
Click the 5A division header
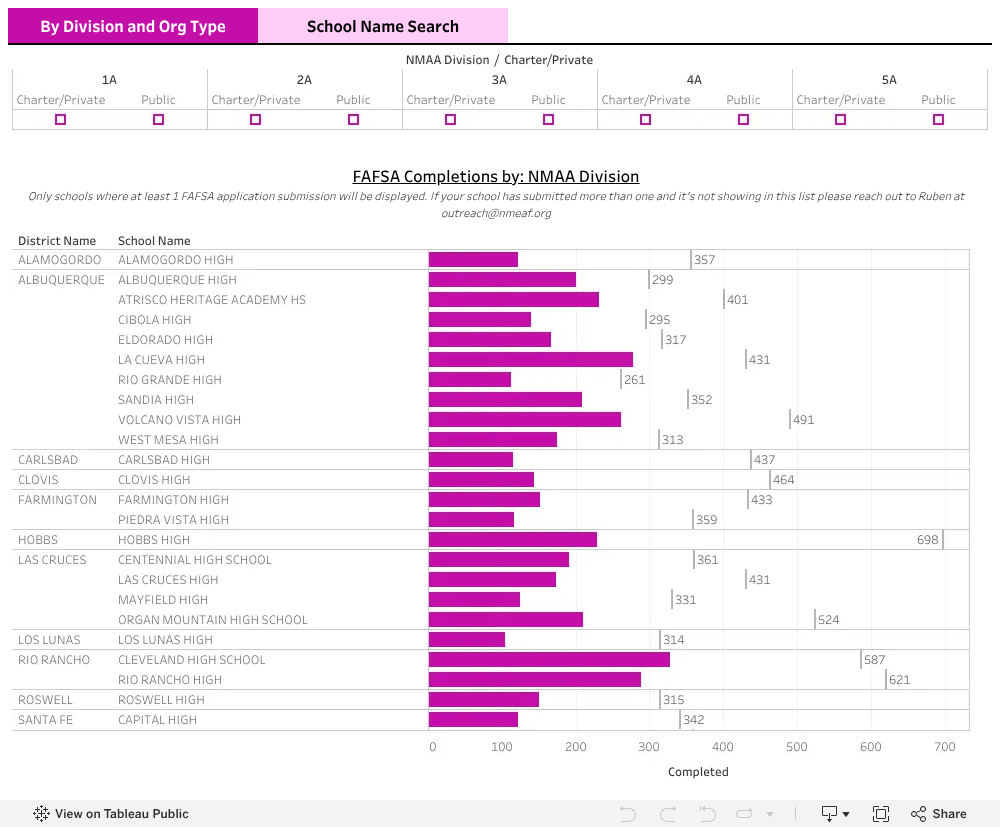tap(889, 80)
